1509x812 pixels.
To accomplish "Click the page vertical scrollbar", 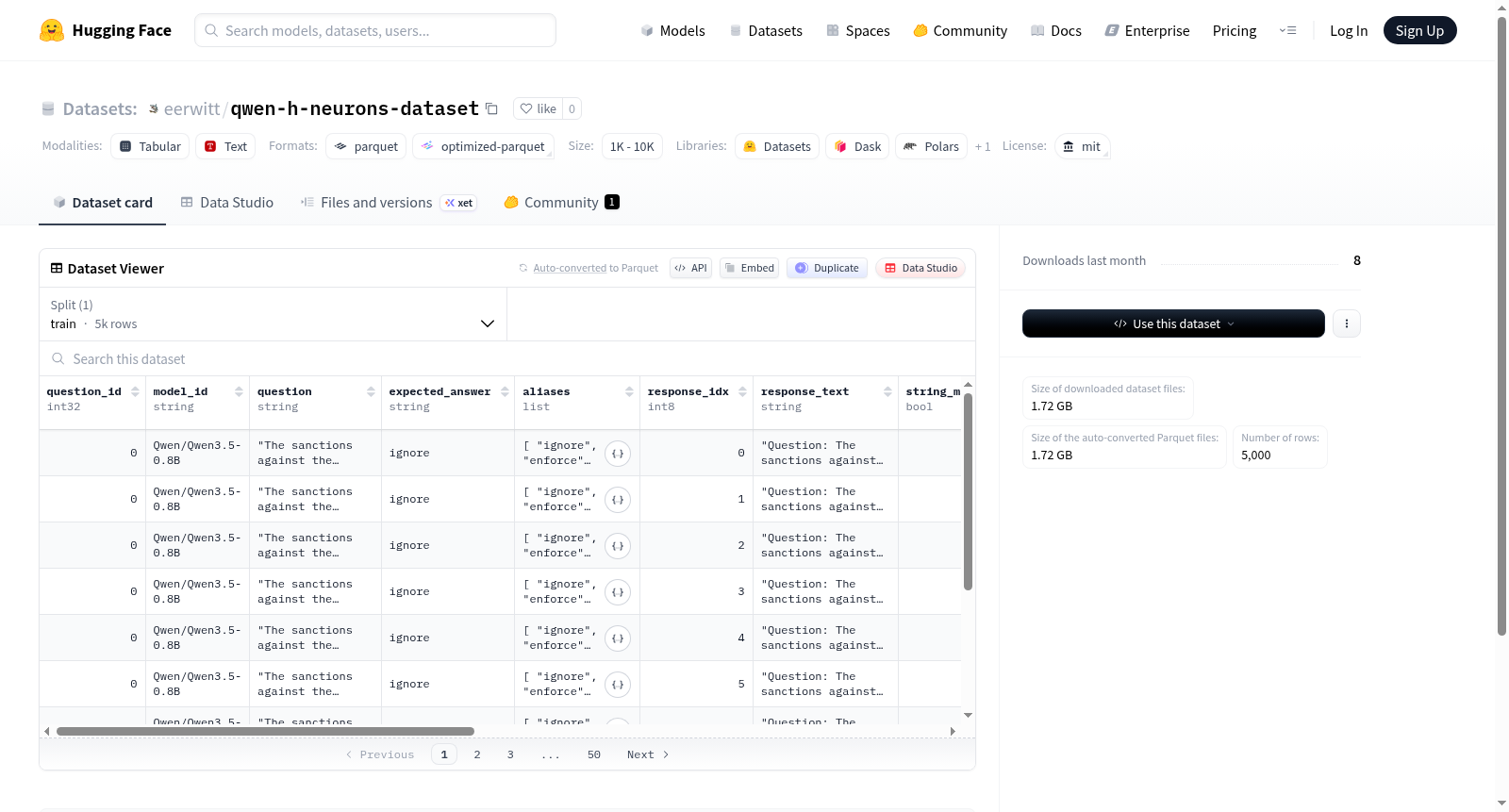I will point(1502,325).
